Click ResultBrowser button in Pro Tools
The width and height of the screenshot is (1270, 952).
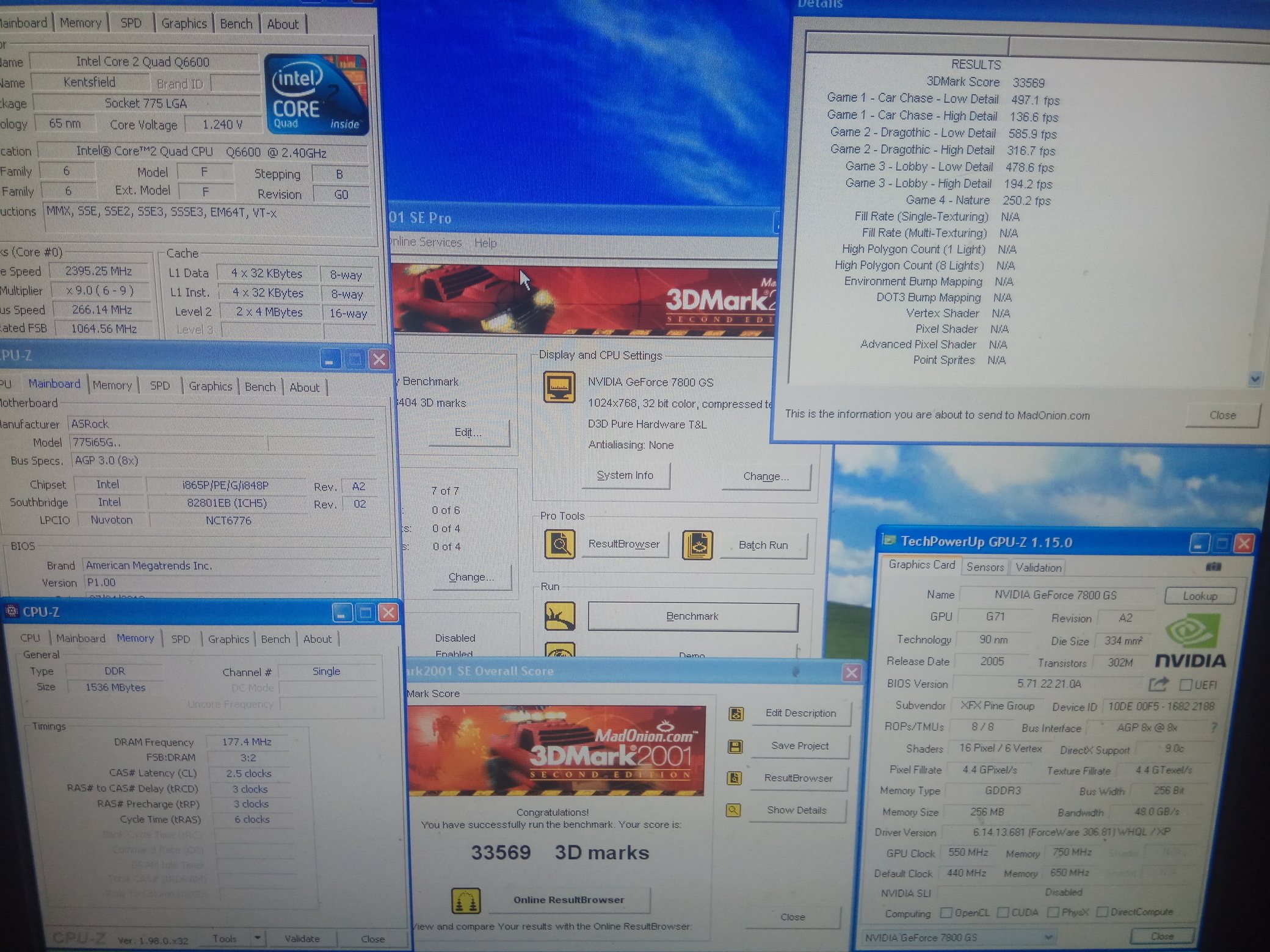pos(624,544)
